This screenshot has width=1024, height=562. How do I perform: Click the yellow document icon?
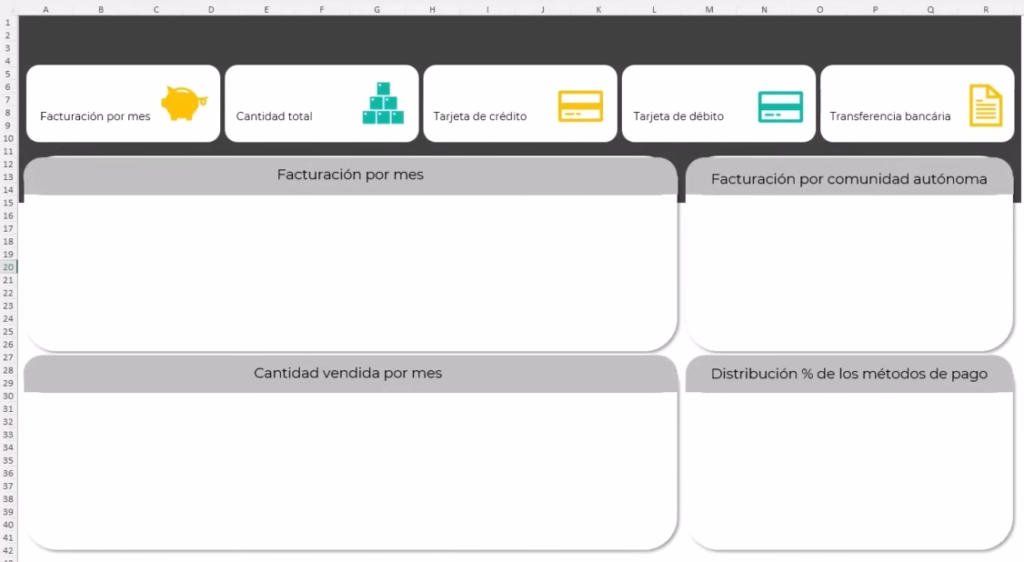(x=985, y=105)
